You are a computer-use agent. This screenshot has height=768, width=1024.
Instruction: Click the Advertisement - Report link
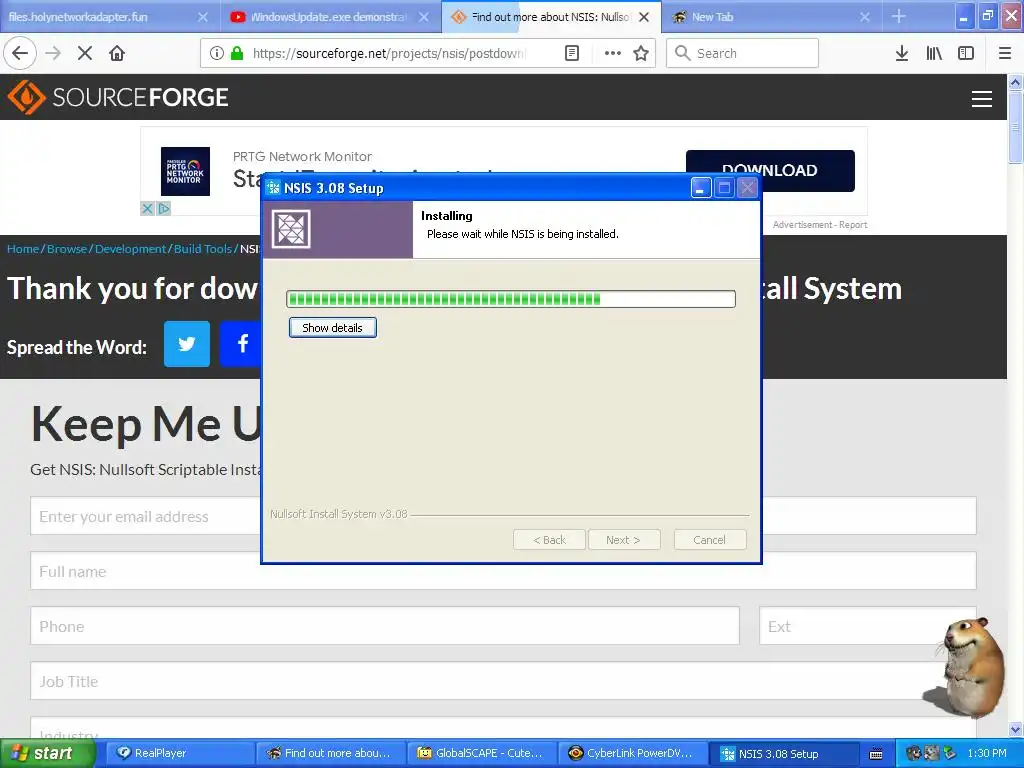820,225
